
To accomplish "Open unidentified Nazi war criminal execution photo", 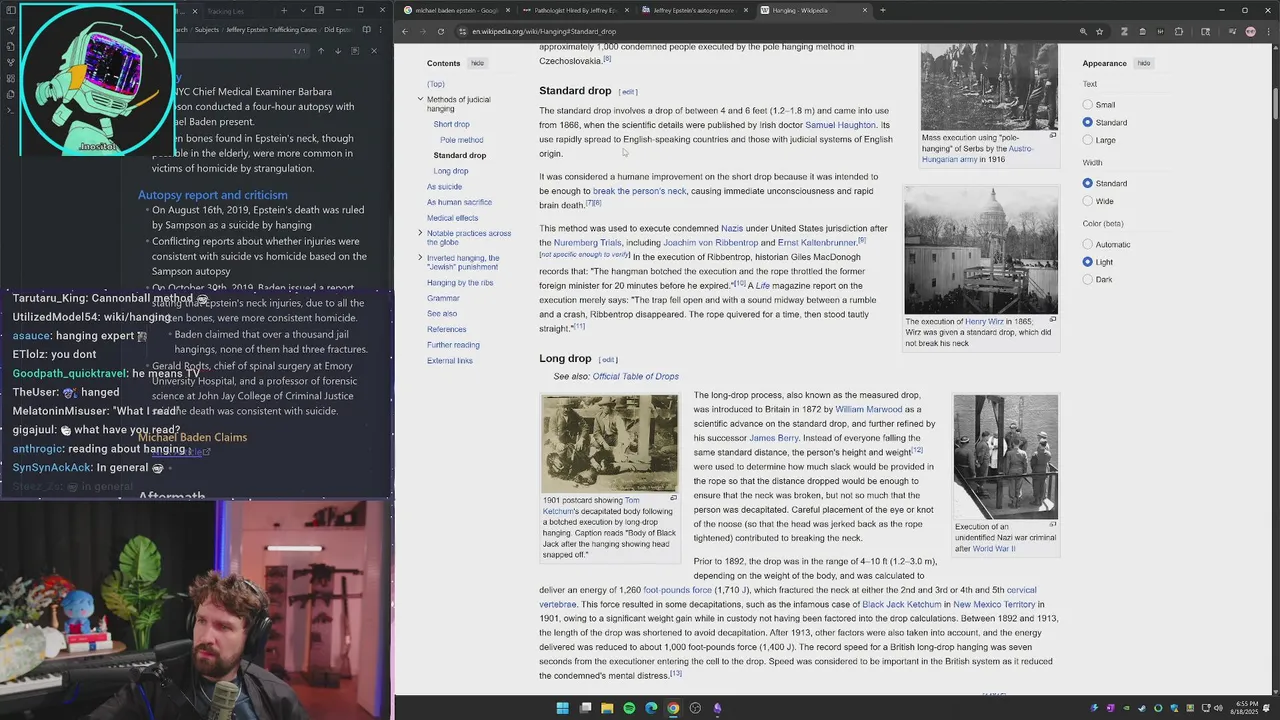I will point(1005,457).
